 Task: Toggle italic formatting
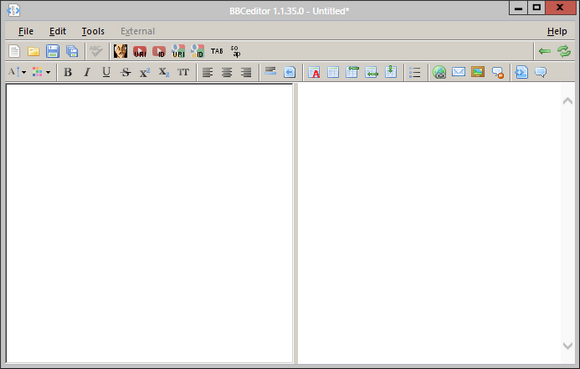87,72
